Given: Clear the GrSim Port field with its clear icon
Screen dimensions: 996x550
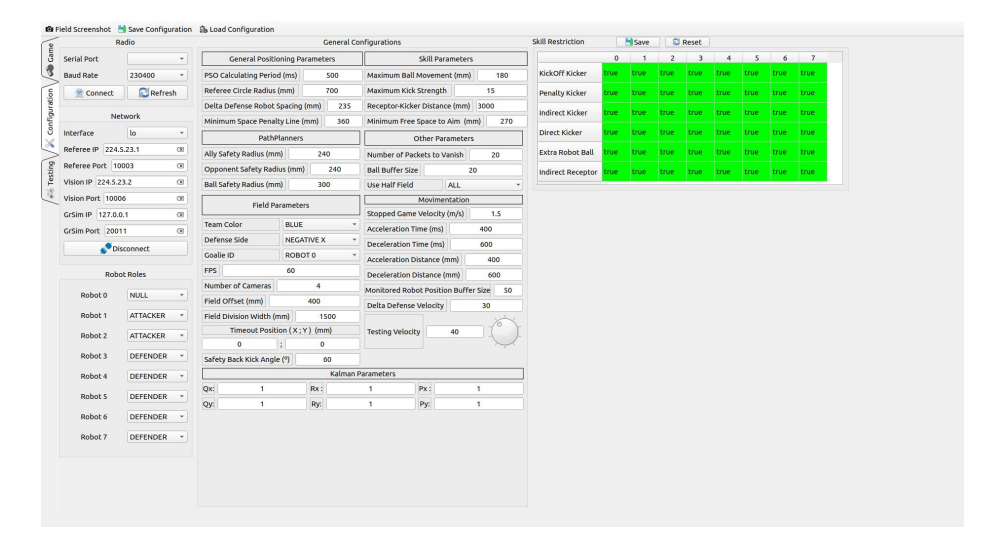Looking at the screenshot, I should [x=180, y=231].
